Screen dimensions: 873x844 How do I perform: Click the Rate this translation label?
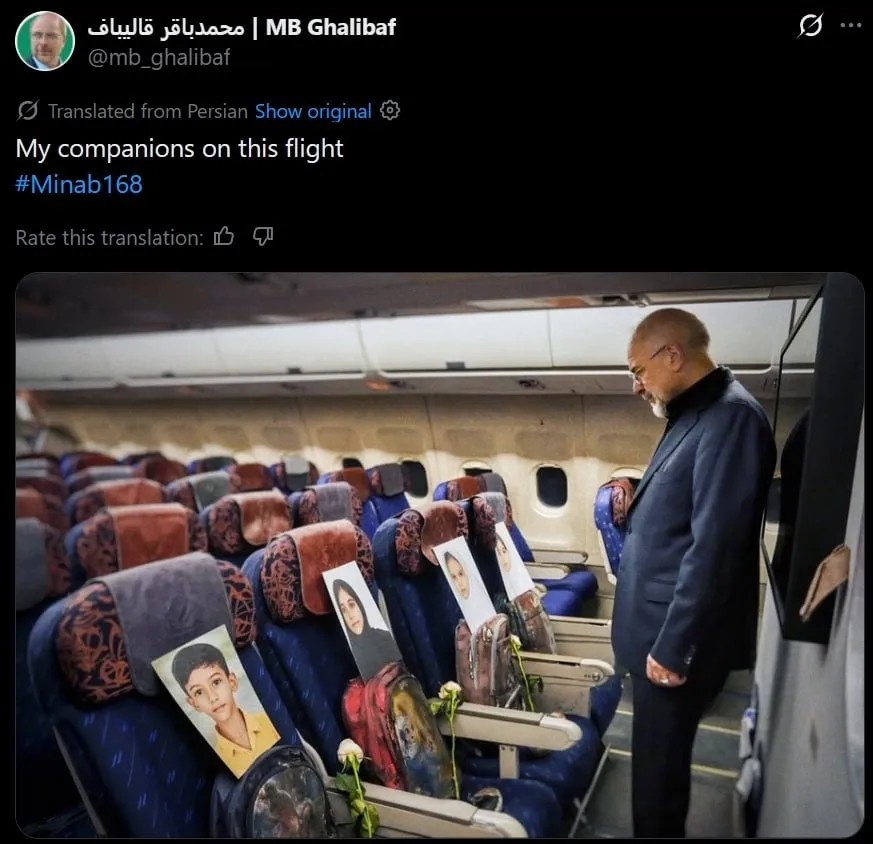110,238
